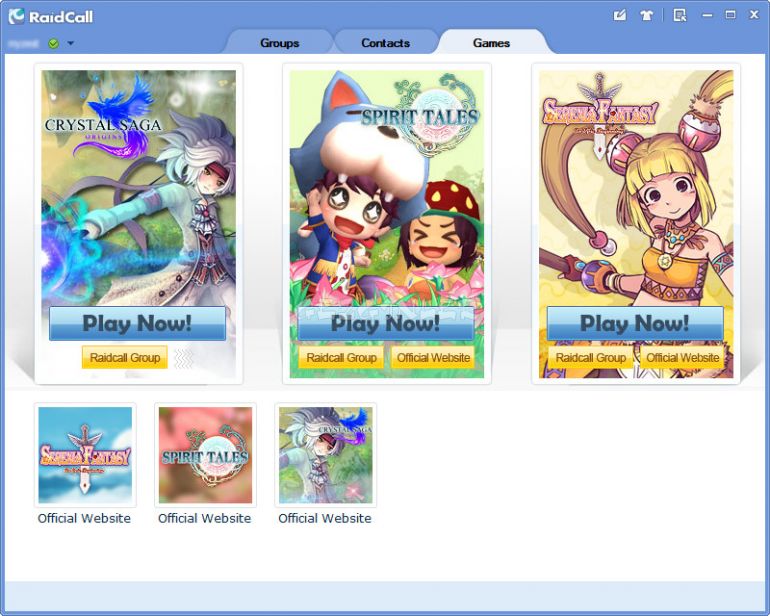Maximize the RaidCall window
Viewport: 770px width, 616px height.
click(x=731, y=15)
